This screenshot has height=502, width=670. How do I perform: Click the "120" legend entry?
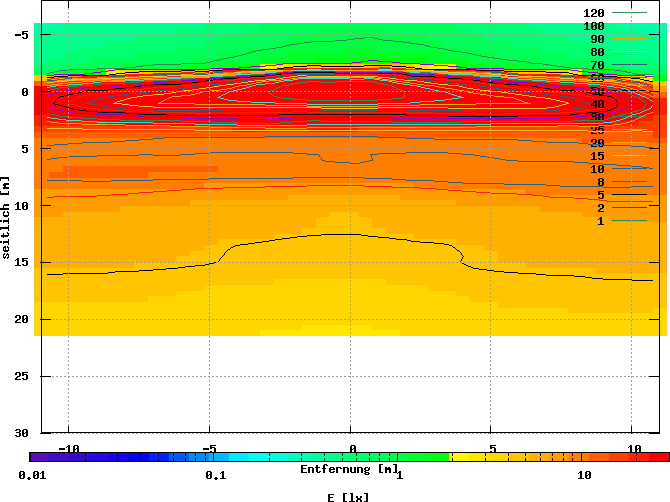click(594, 13)
